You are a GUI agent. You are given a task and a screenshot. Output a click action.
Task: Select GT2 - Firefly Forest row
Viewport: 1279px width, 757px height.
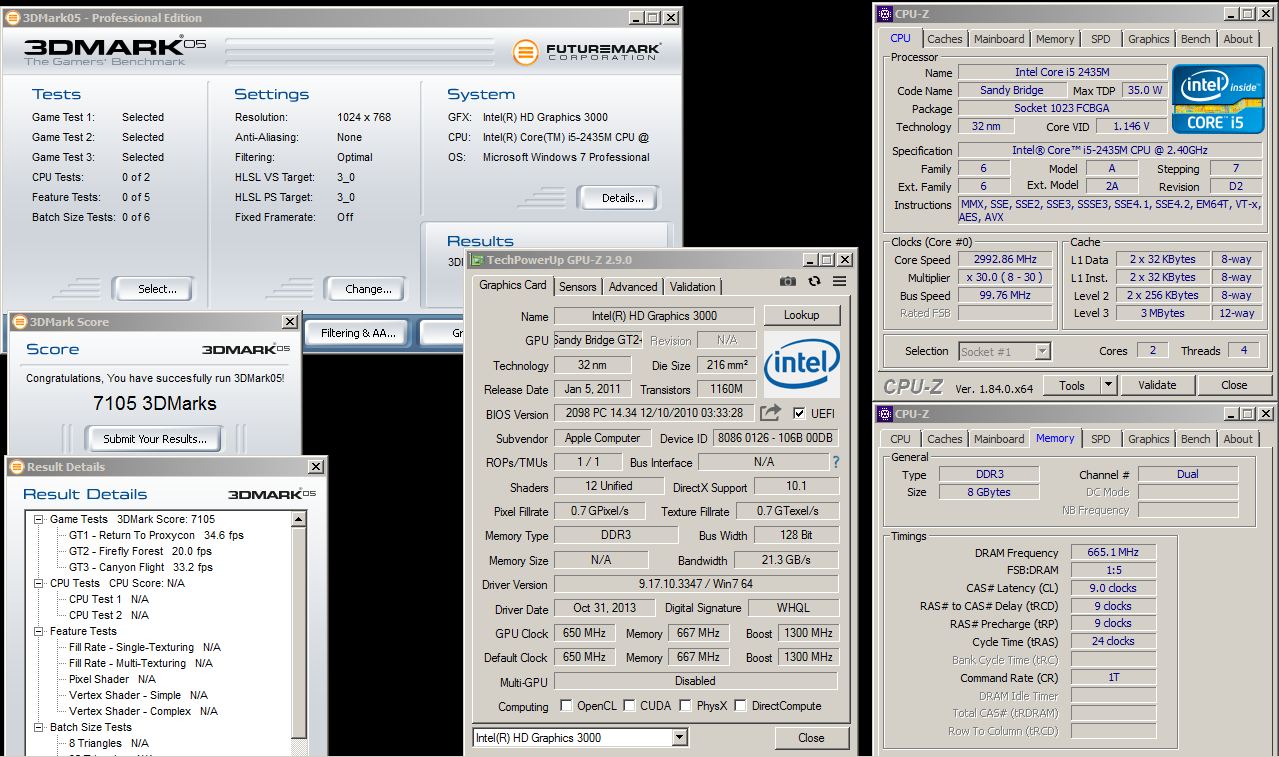point(140,551)
